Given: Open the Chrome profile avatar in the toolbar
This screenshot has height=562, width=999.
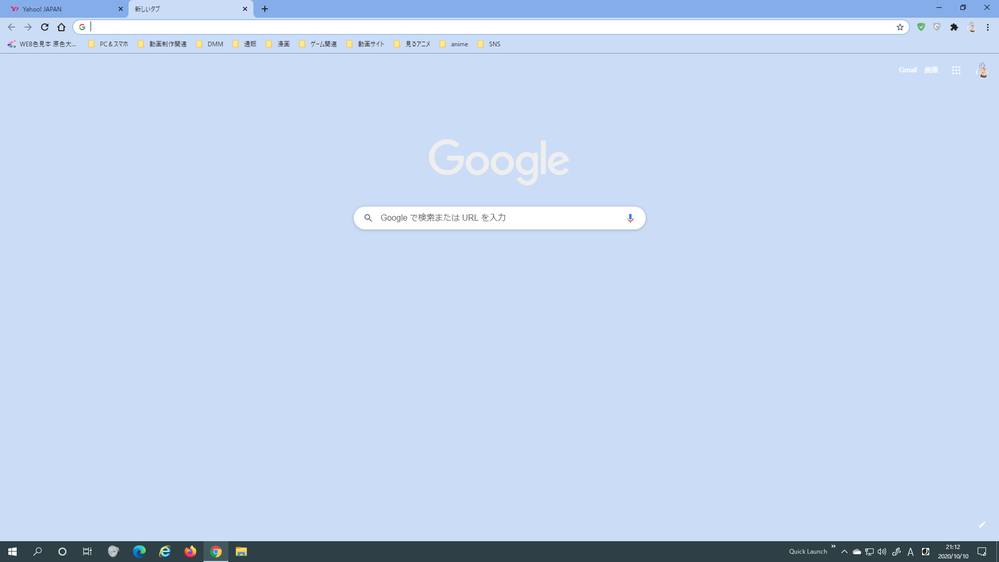Looking at the screenshot, I should pos(972,27).
